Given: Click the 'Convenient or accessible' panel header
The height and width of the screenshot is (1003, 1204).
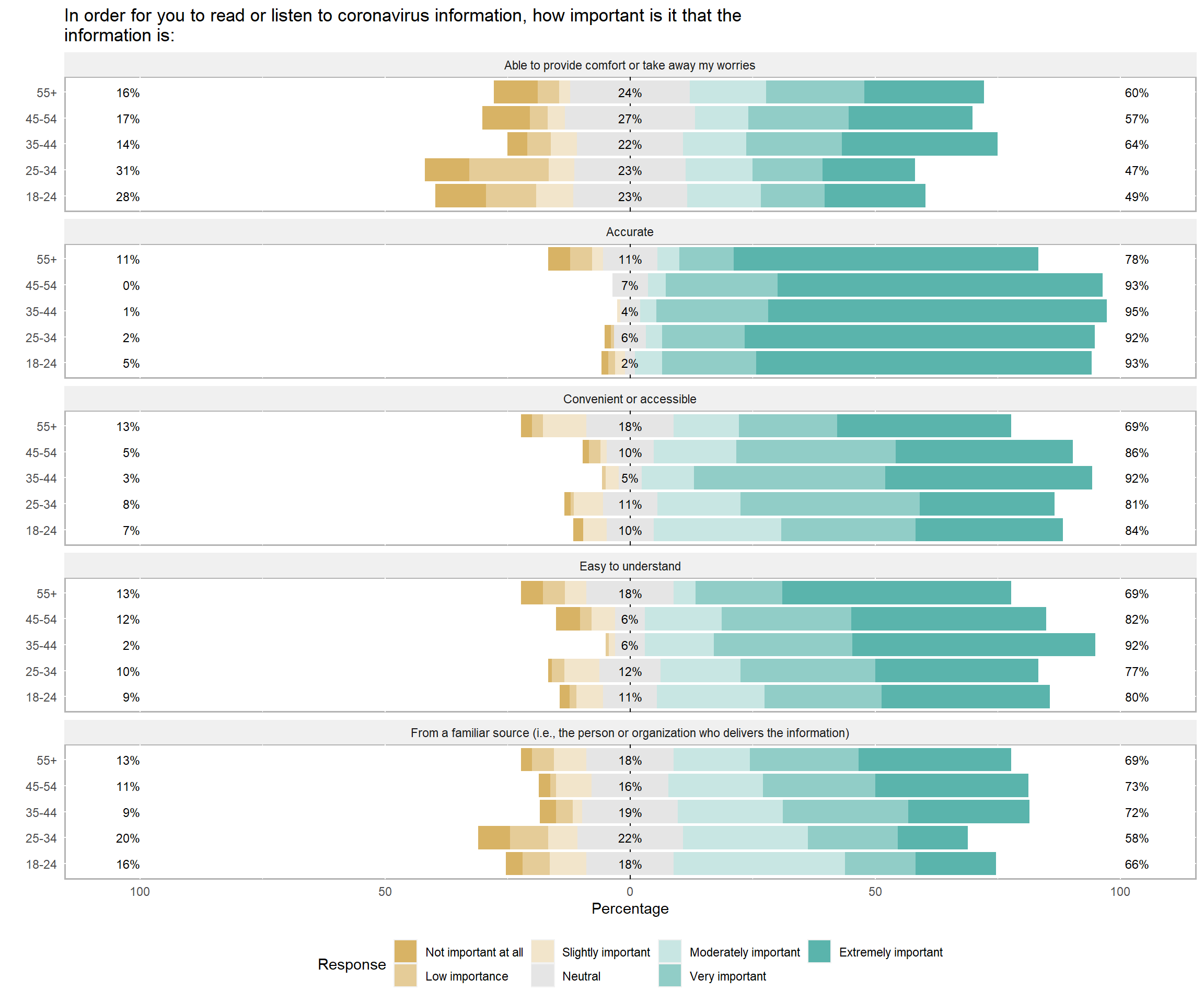Looking at the screenshot, I should [x=630, y=399].
